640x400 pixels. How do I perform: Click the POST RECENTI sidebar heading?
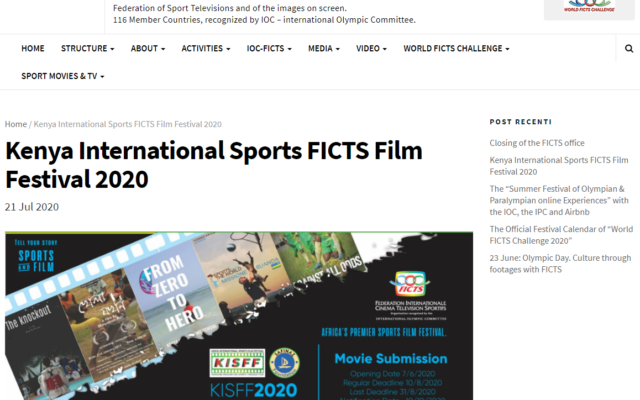520,122
